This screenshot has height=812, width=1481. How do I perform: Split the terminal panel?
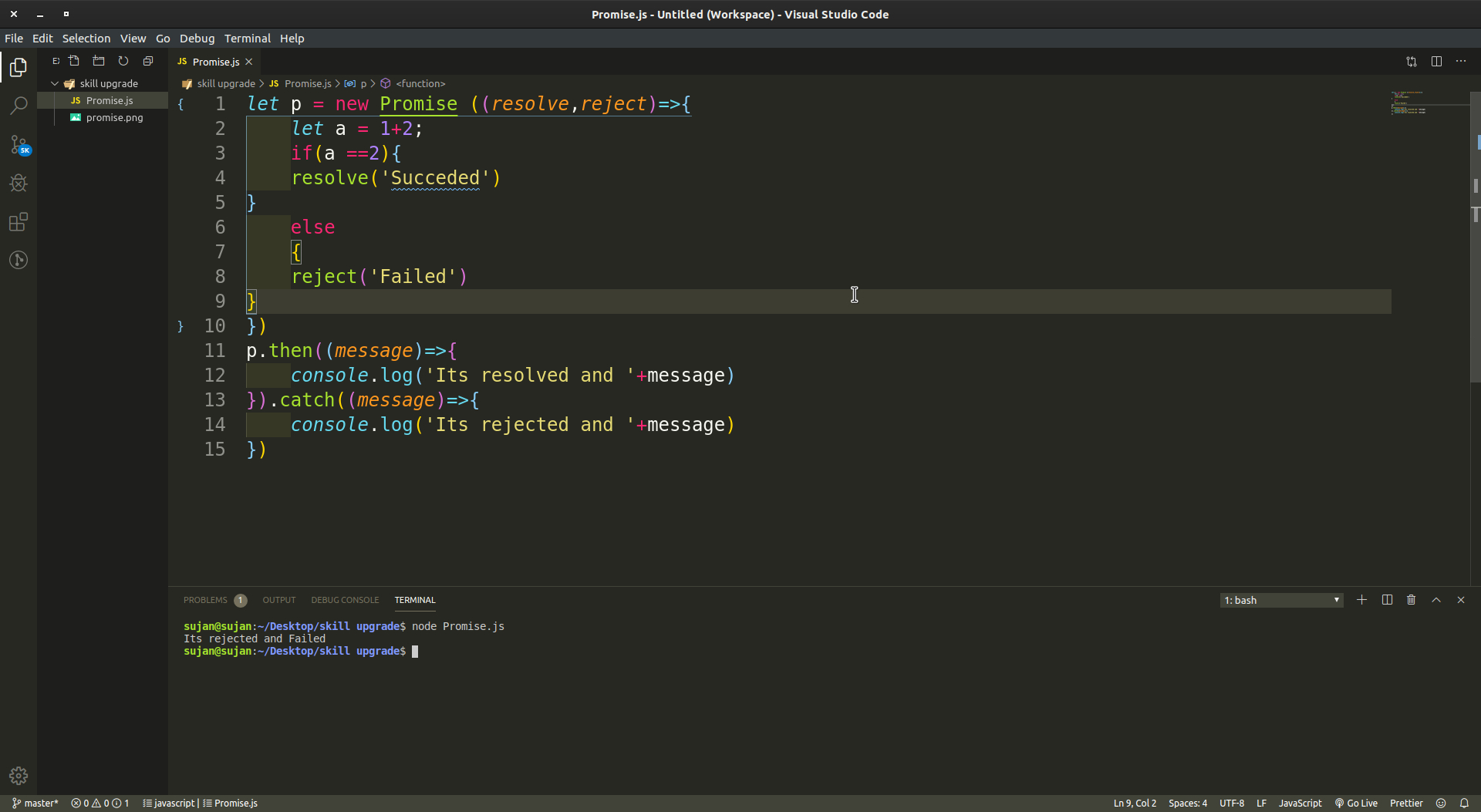click(x=1387, y=600)
